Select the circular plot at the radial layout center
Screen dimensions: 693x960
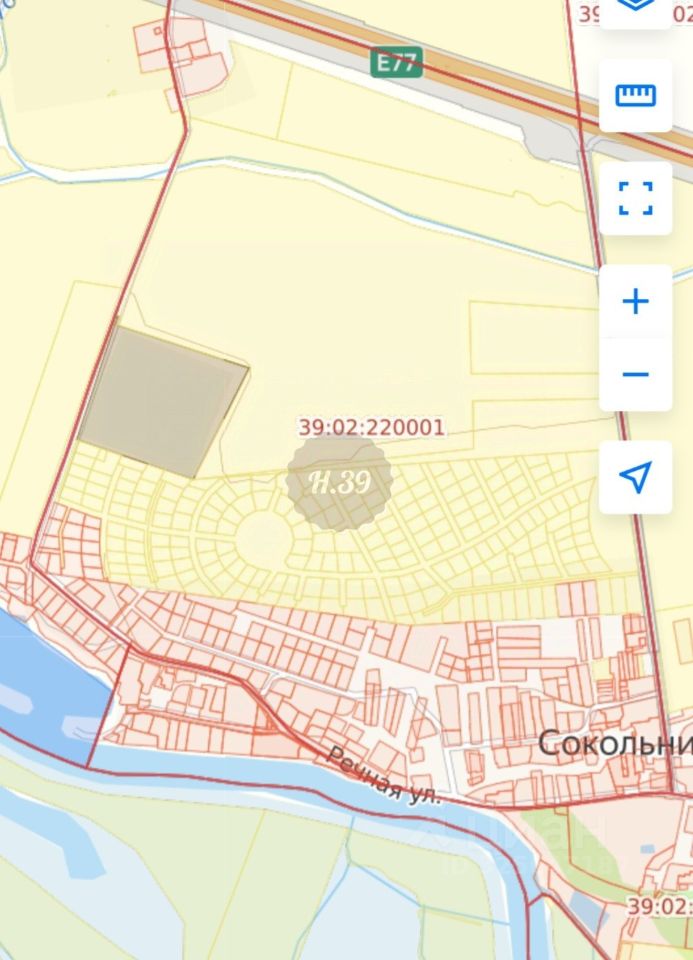[x=263, y=538]
